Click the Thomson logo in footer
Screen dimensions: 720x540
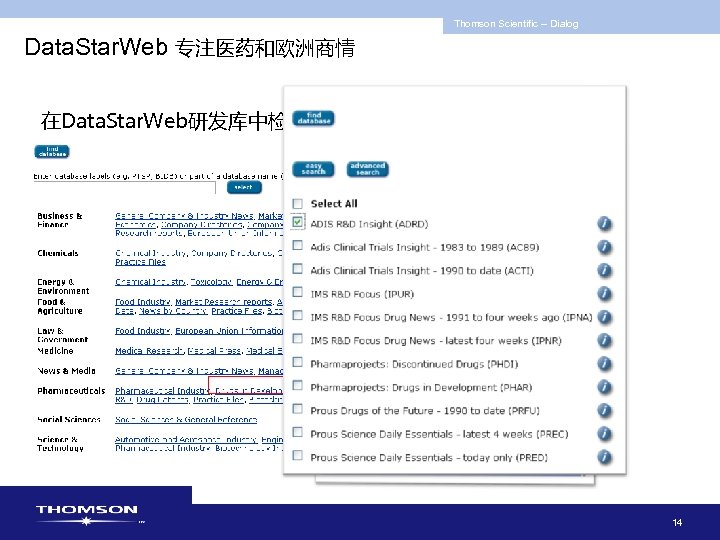[x=90, y=514]
